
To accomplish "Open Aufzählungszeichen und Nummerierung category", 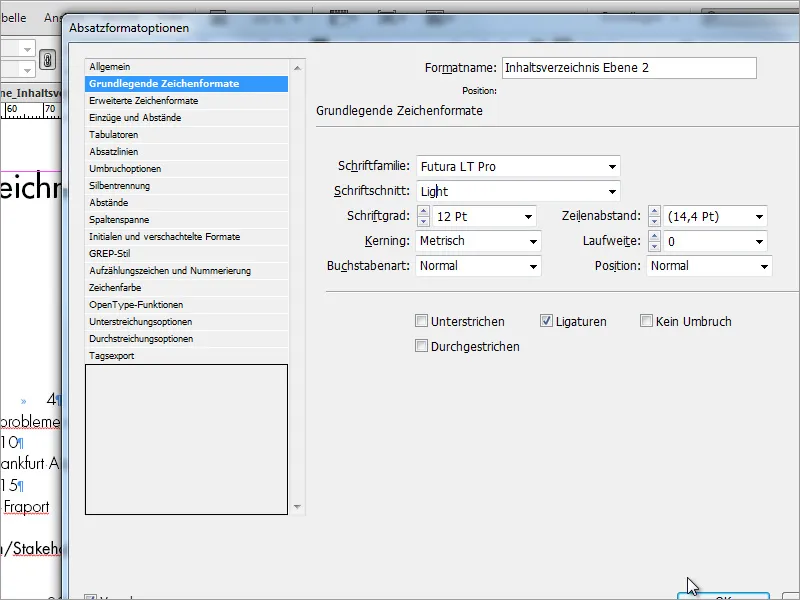I will pyautogui.click(x=186, y=271).
